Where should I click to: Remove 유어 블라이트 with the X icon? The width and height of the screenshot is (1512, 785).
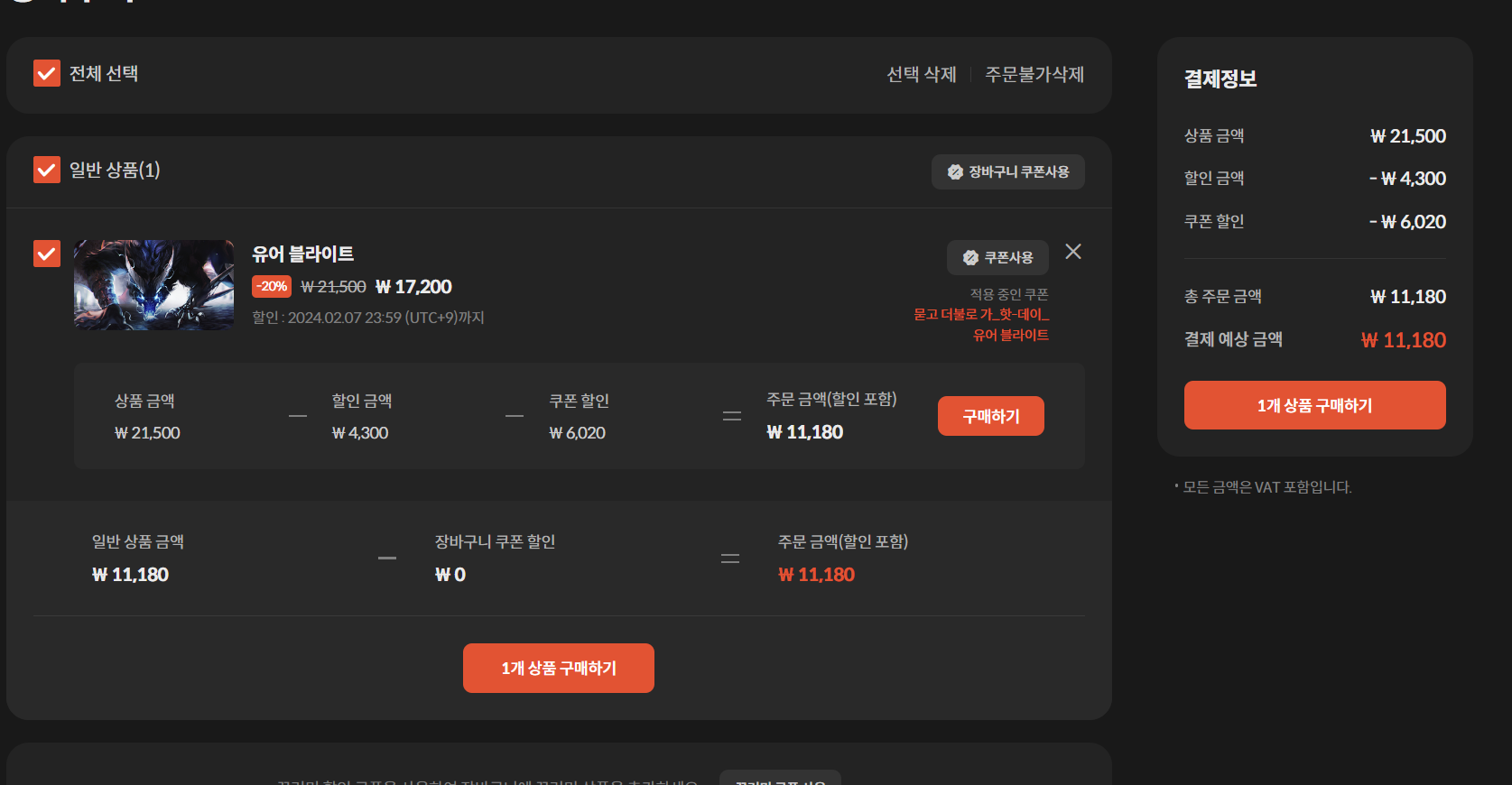[1072, 252]
